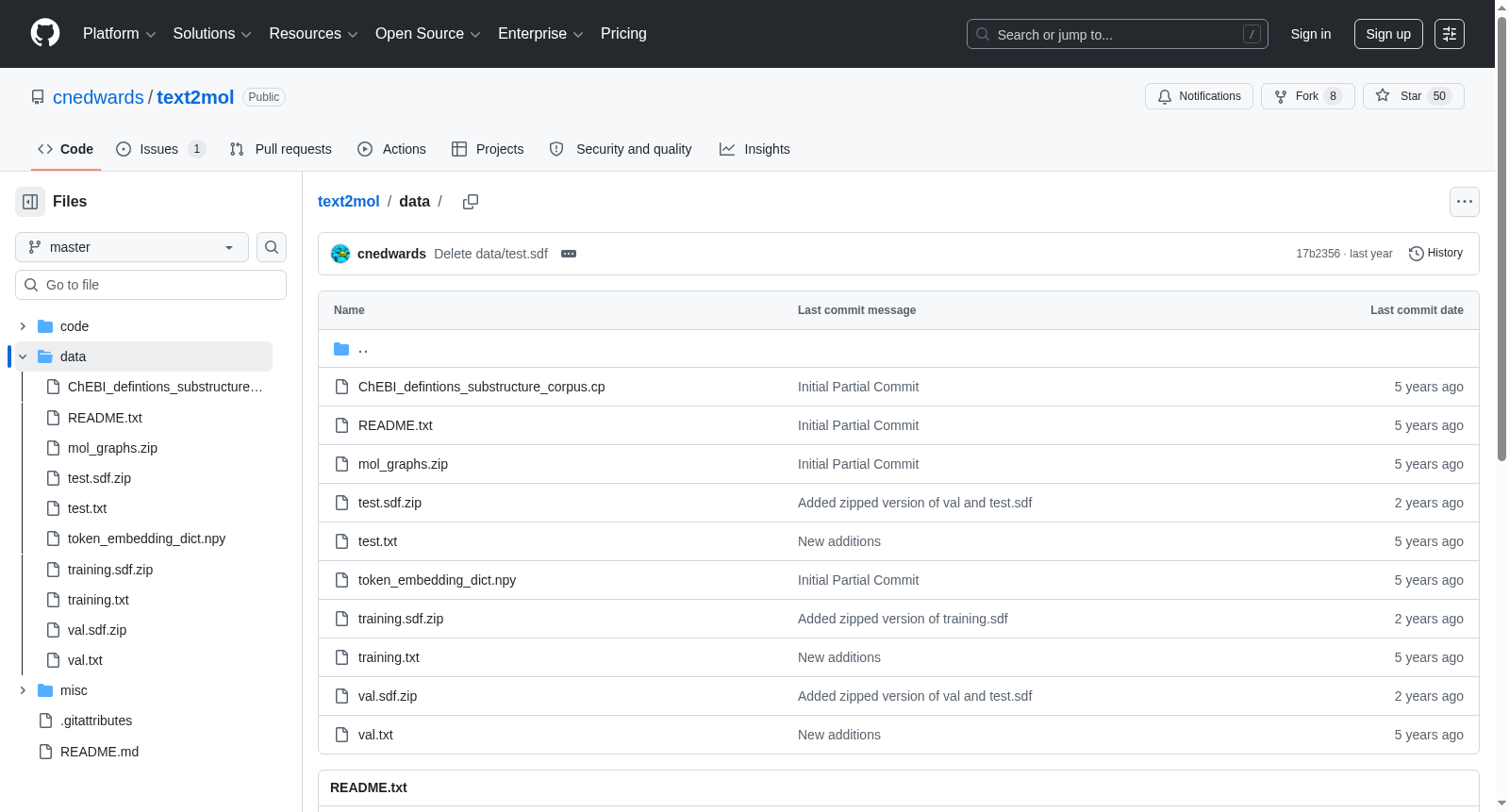The height and width of the screenshot is (812, 1509).
Task: Open the more options ellipsis button
Action: pos(1465,202)
